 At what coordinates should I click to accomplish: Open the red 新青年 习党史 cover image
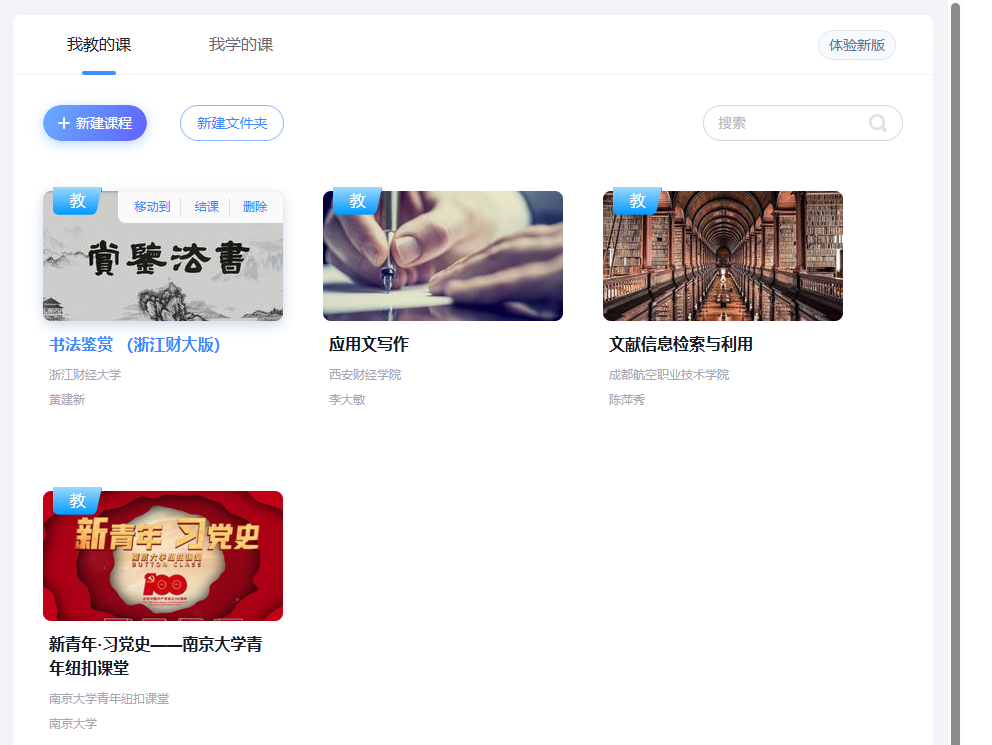click(163, 558)
